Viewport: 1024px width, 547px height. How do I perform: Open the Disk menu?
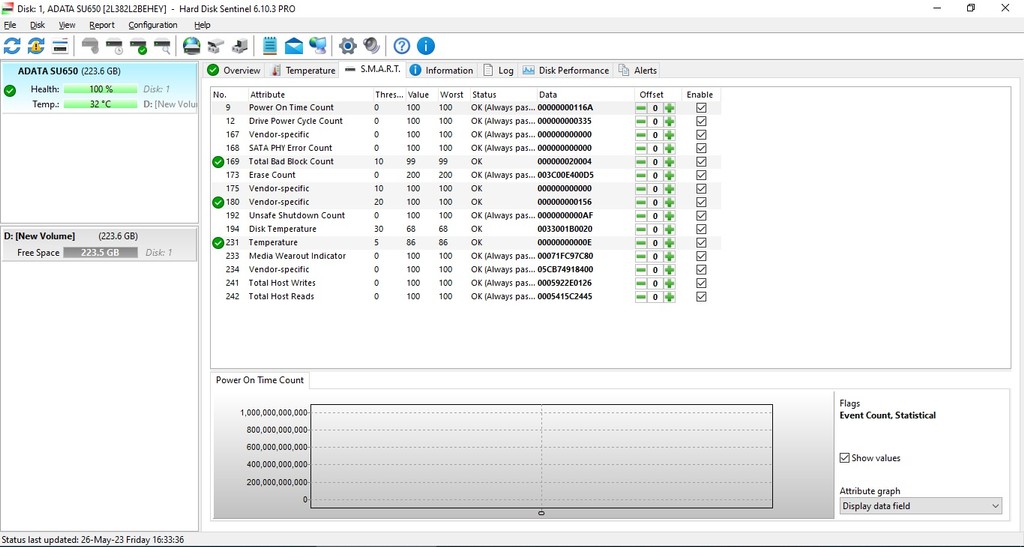tap(37, 25)
